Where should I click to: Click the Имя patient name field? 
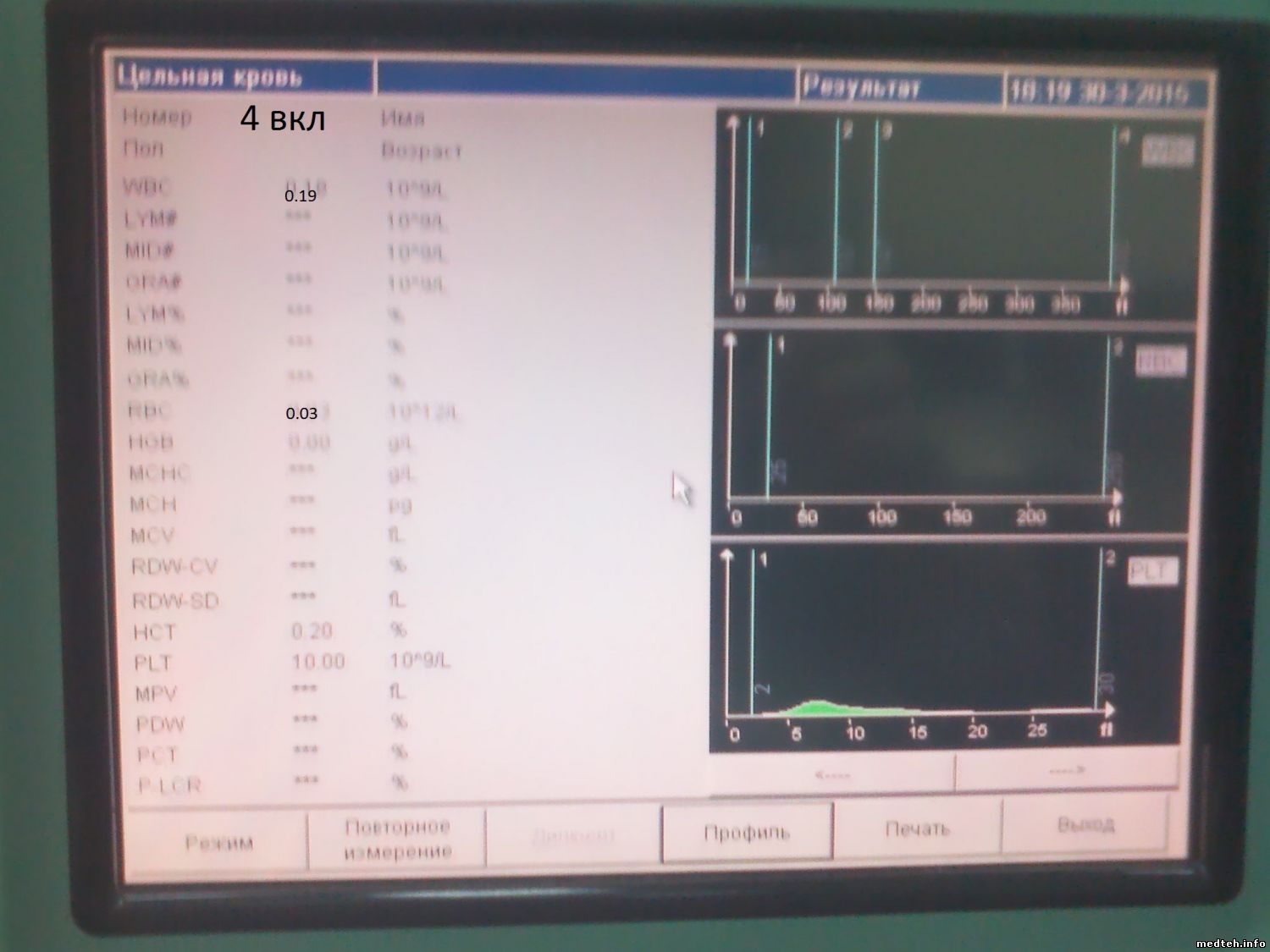tap(403, 118)
